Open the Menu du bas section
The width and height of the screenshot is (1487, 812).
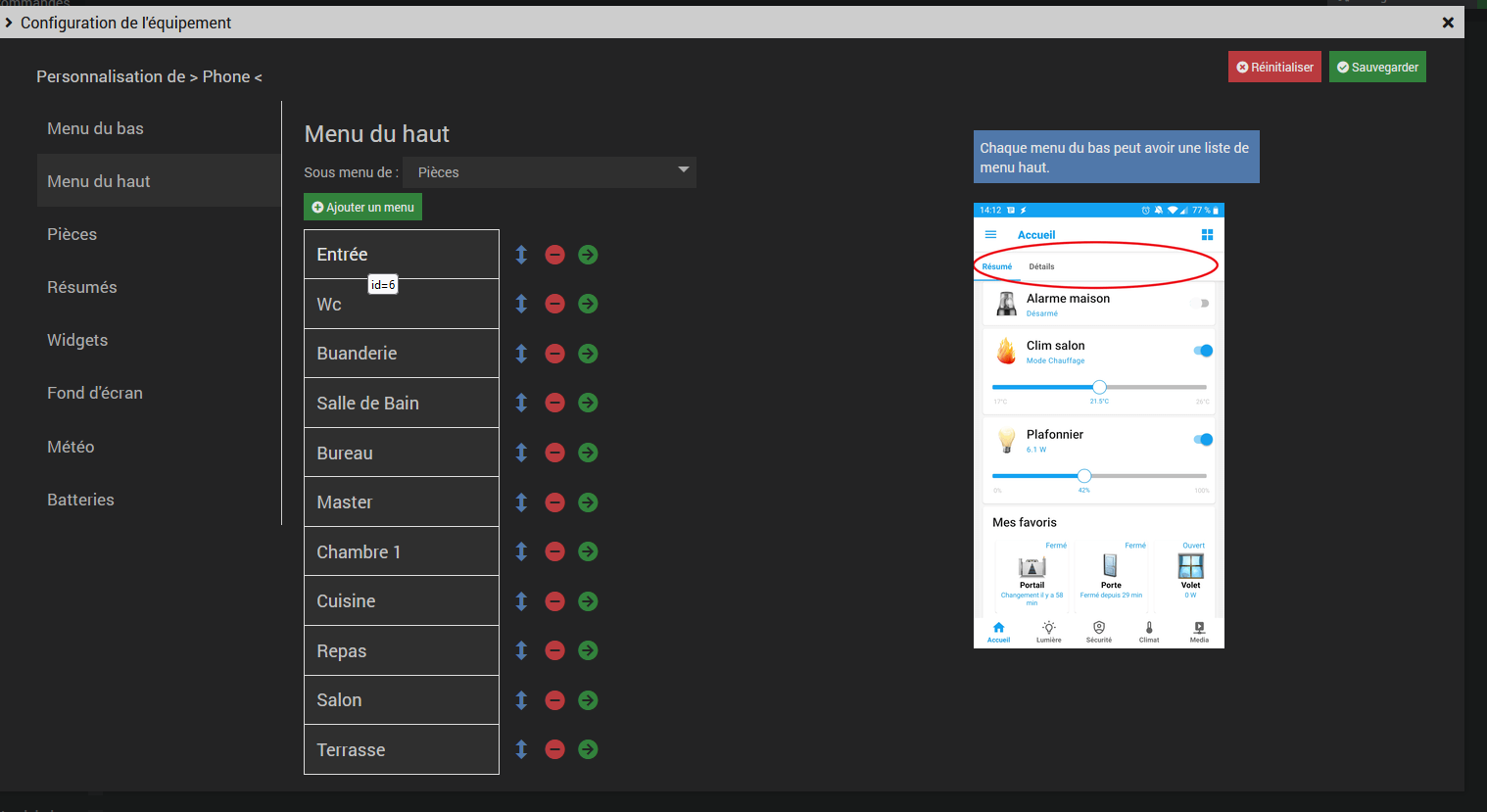click(95, 128)
